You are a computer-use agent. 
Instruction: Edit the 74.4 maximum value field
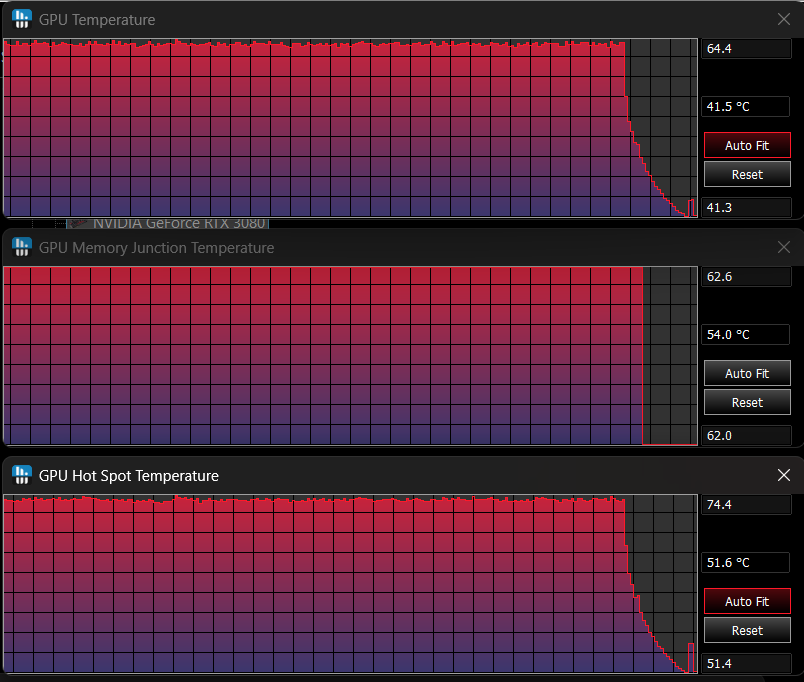coord(746,505)
